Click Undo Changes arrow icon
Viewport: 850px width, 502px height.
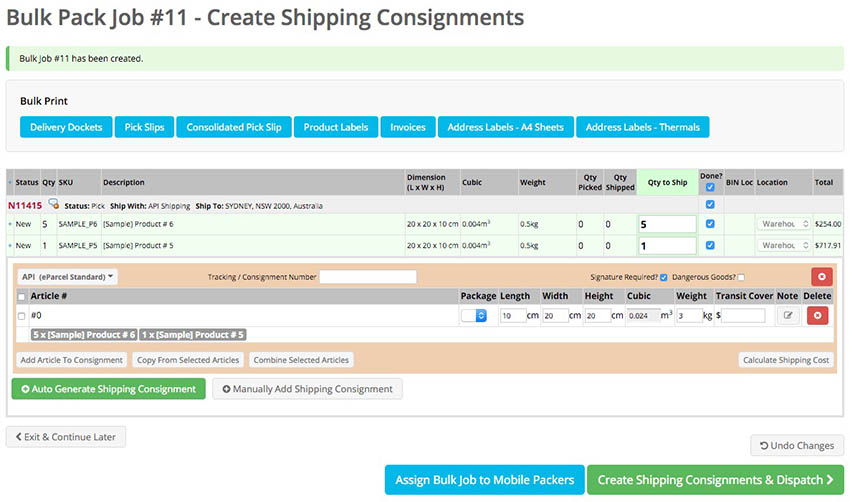point(764,446)
